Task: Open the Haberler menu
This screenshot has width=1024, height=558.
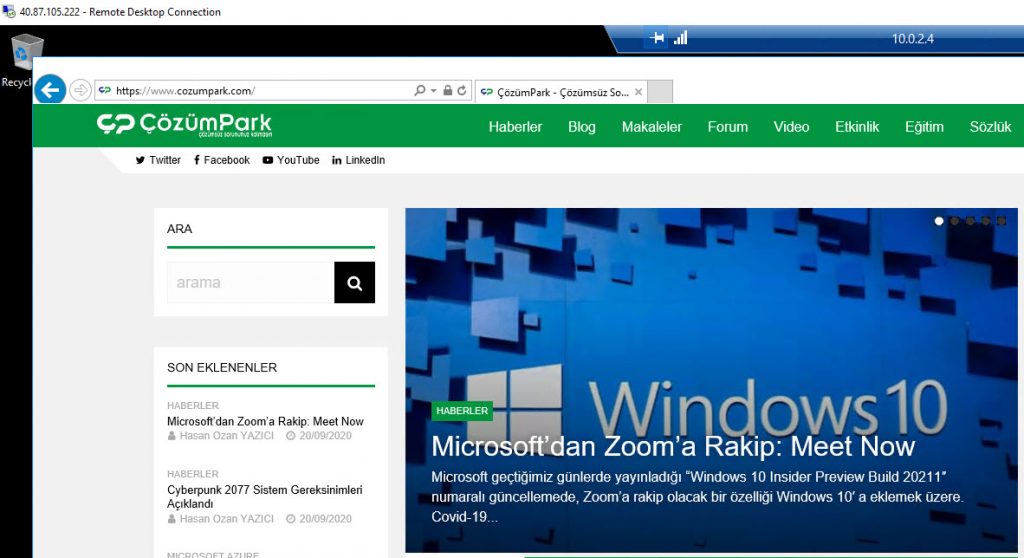Action: [515, 127]
